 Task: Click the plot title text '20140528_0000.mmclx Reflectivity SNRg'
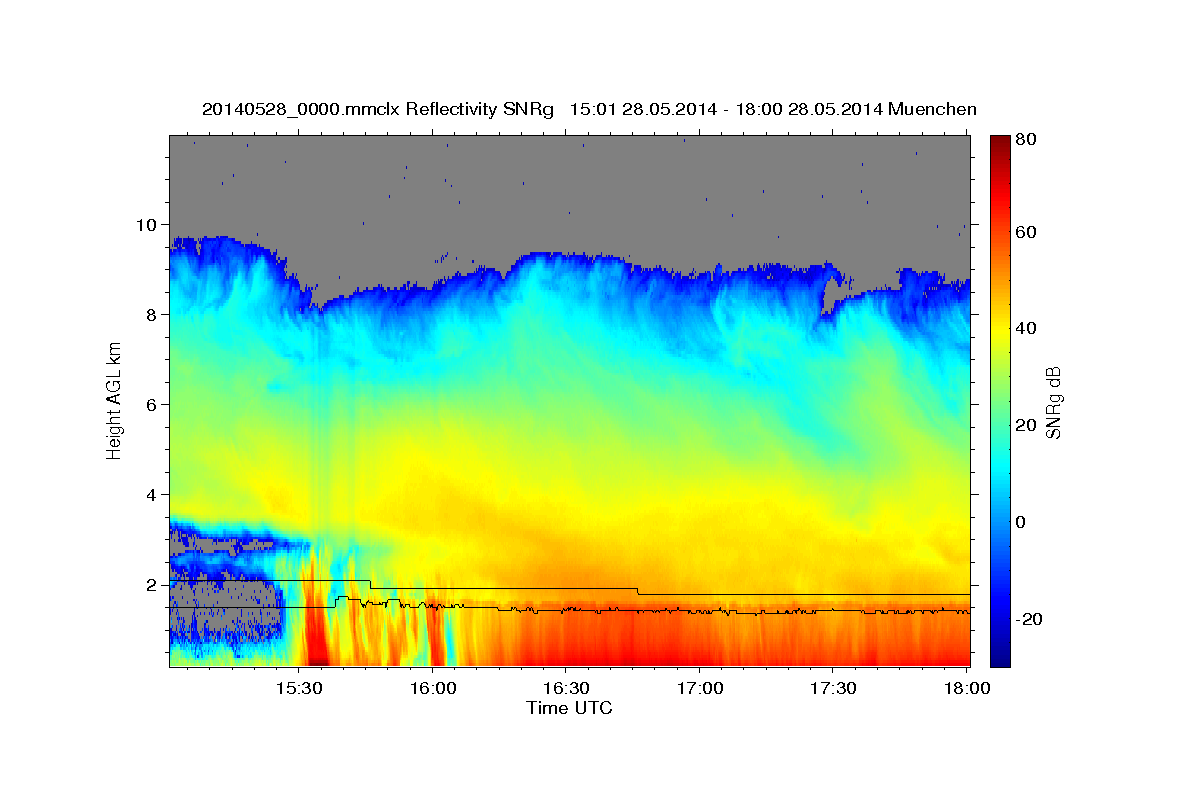click(x=378, y=109)
